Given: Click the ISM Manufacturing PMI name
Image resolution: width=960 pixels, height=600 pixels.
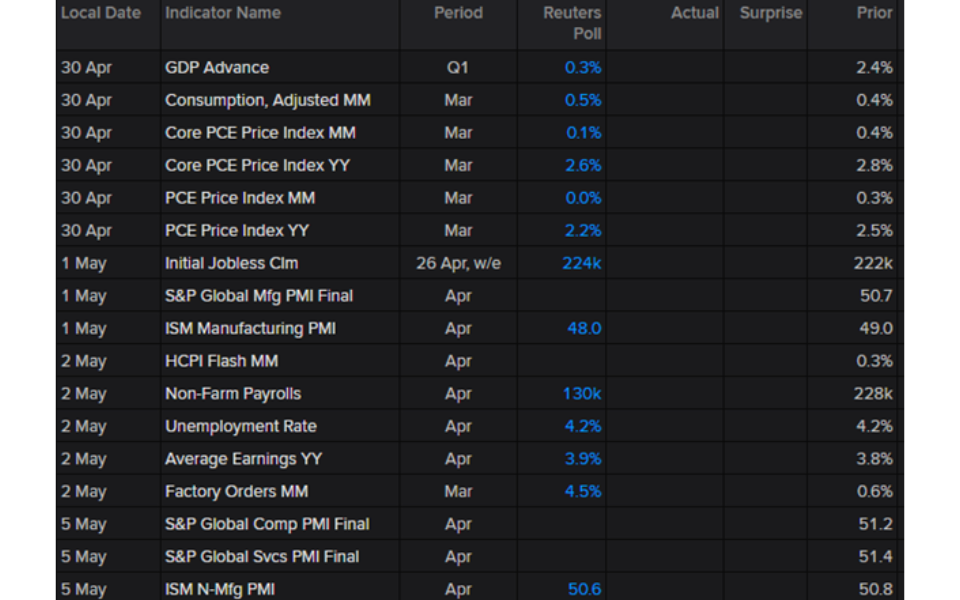Looking at the screenshot, I should pos(250,328).
